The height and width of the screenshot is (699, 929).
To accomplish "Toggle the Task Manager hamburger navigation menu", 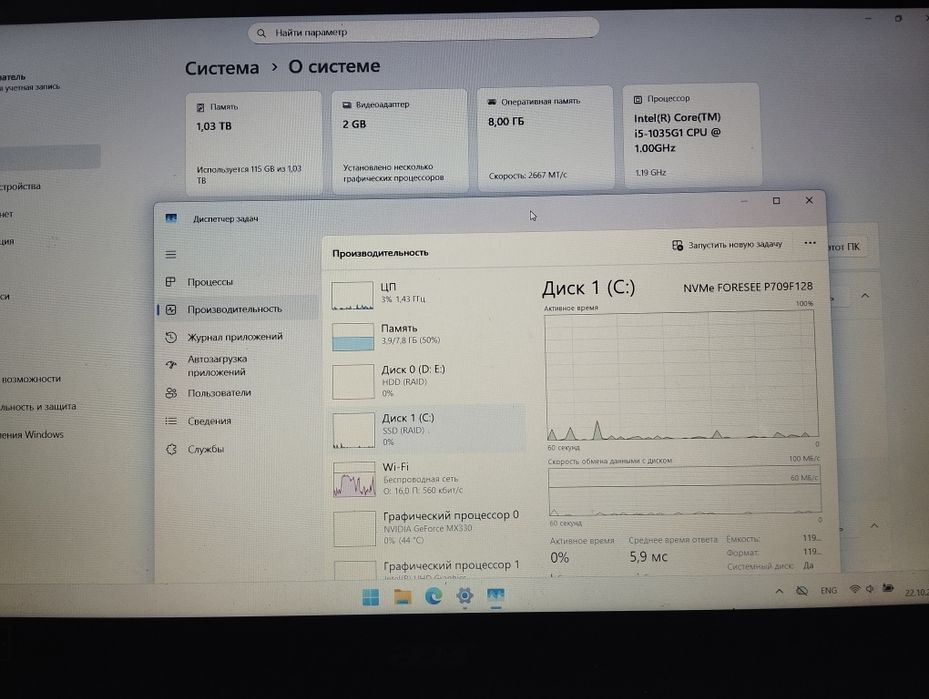I will click(171, 255).
